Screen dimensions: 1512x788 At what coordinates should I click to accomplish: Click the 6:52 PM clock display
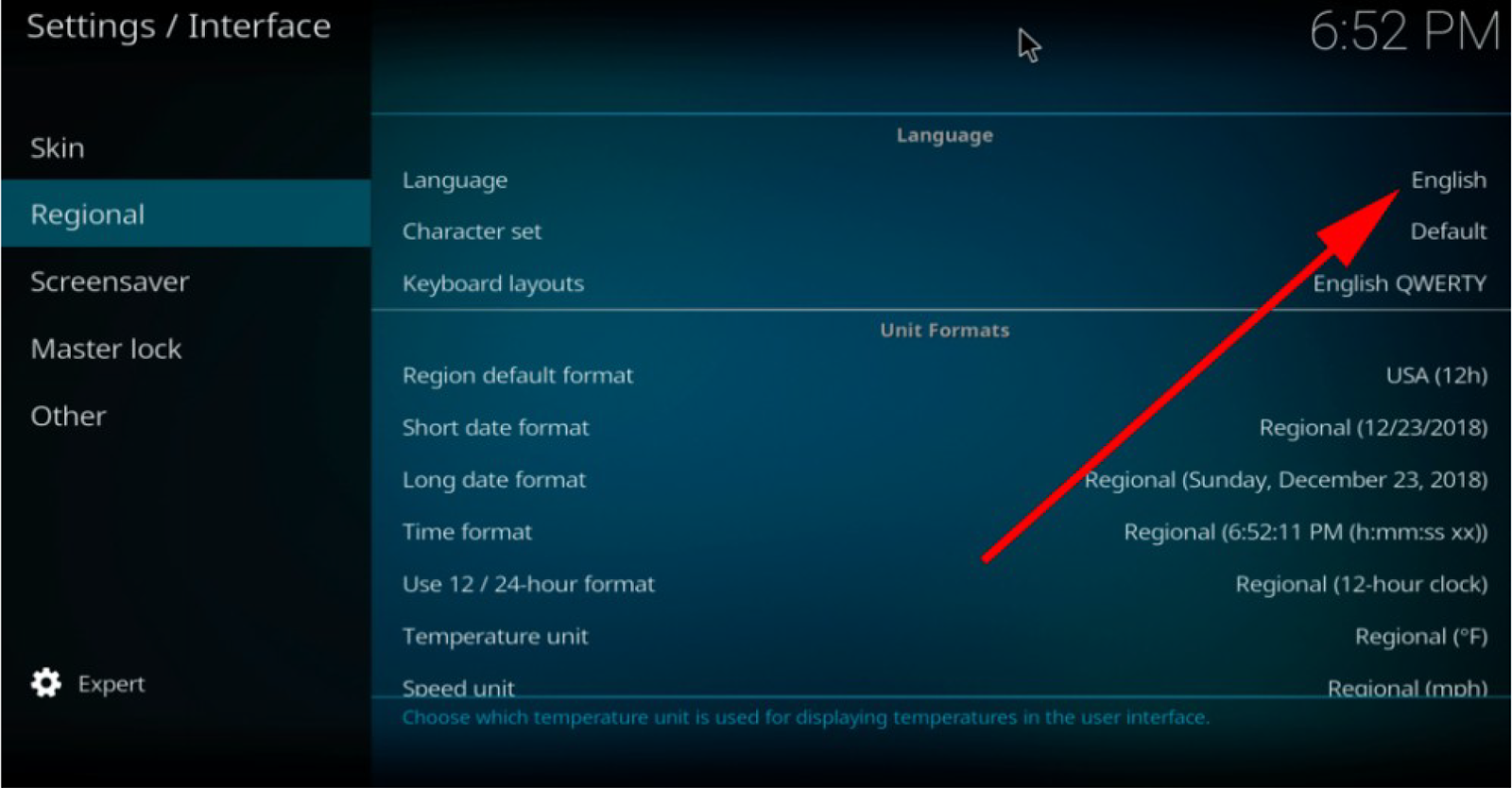[1404, 31]
